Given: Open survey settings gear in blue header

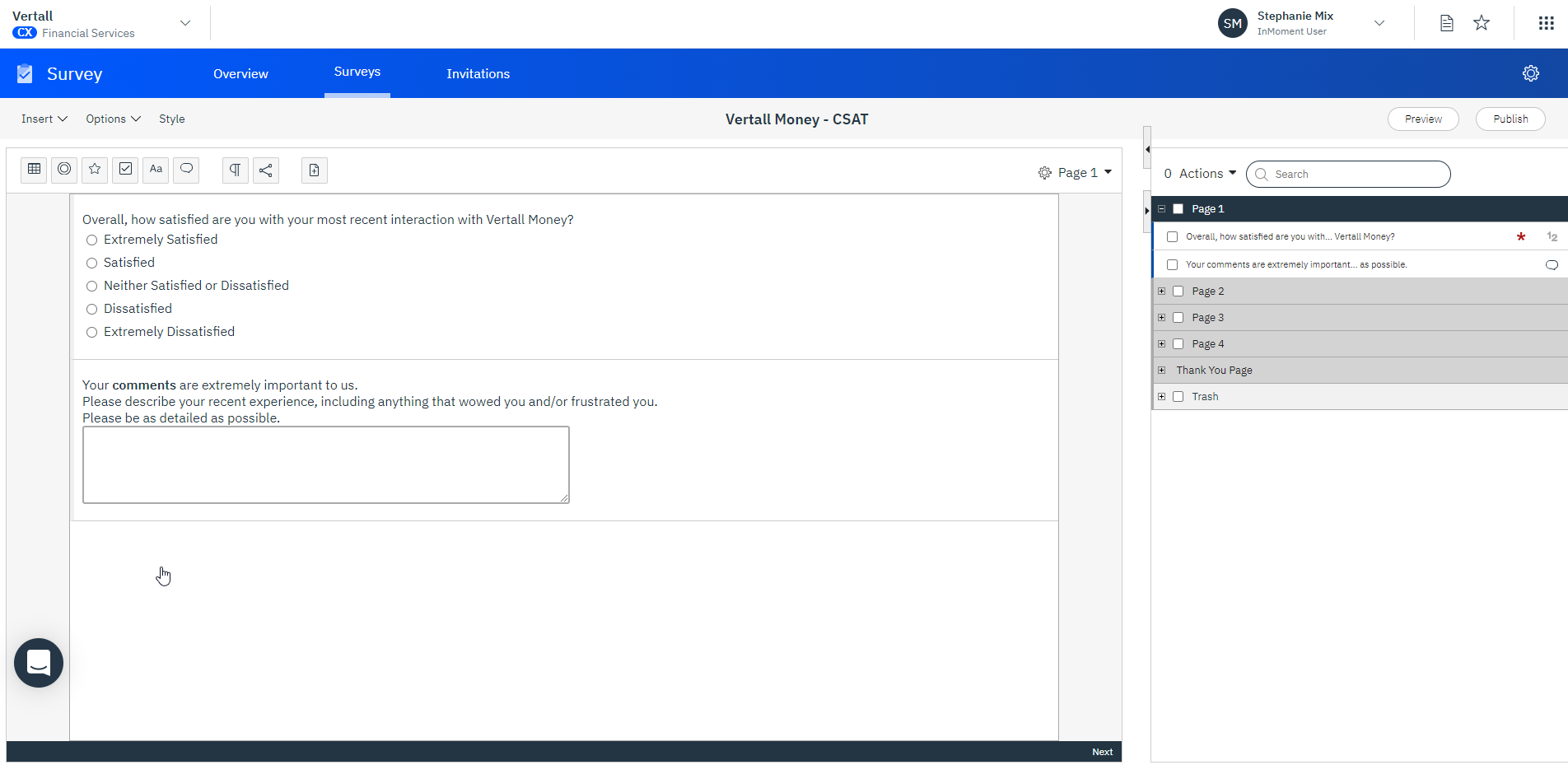Looking at the screenshot, I should pos(1531,73).
